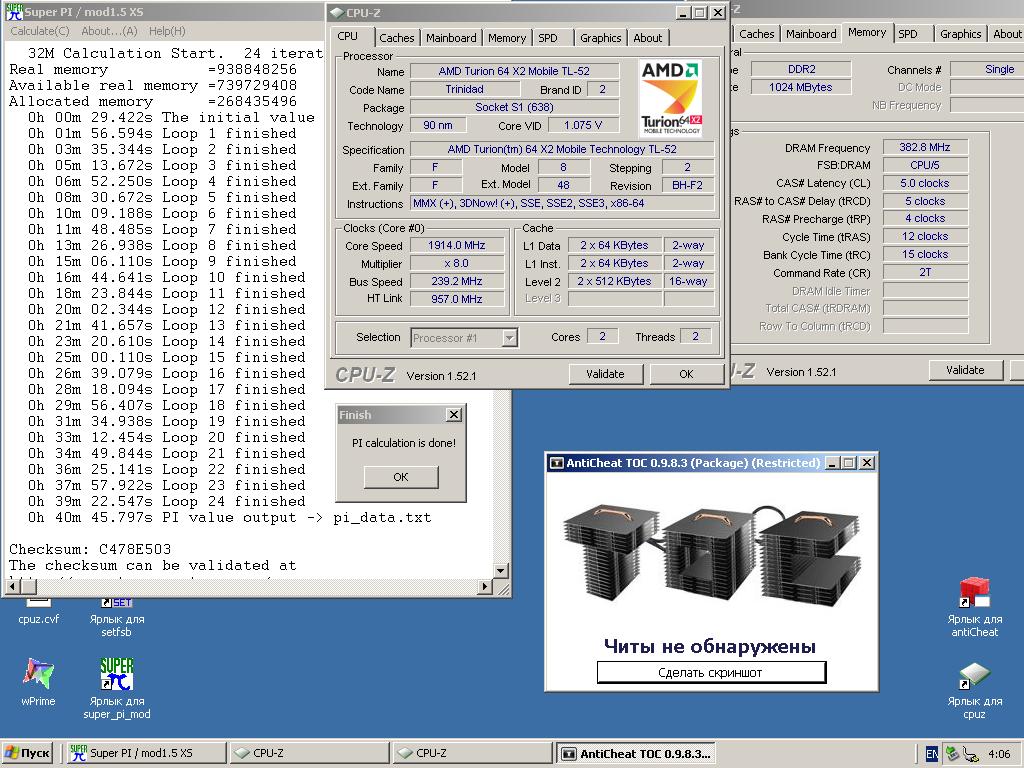Click the DRAM Frequency 382.8 MHz value
This screenshot has width=1024, height=768.
click(925, 148)
